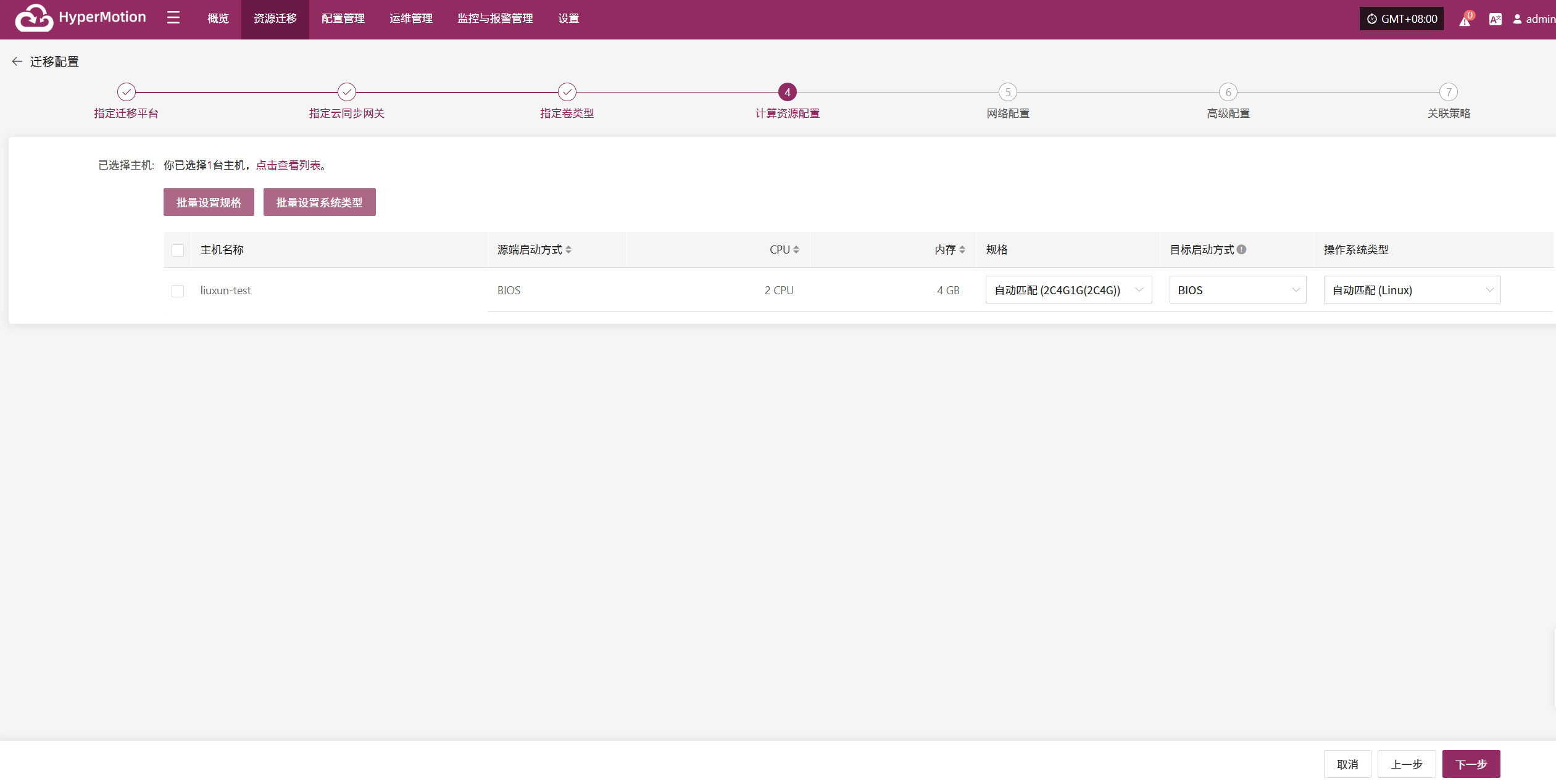This screenshot has height=784, width=1556.
Task: Sort by 源端启动方式 column arrows
Action: 568,250
